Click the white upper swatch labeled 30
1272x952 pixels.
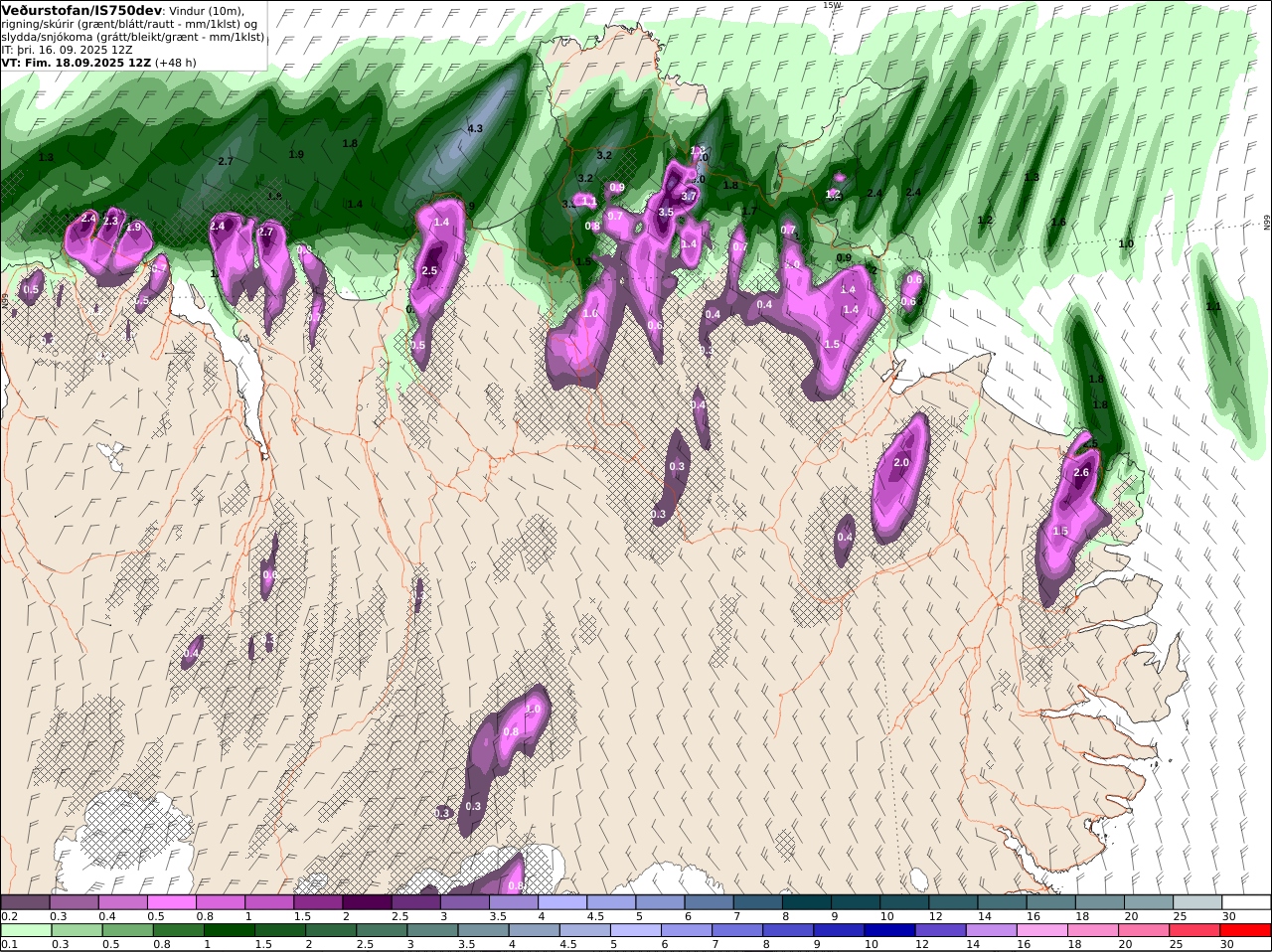click(x=1246, y=901)
